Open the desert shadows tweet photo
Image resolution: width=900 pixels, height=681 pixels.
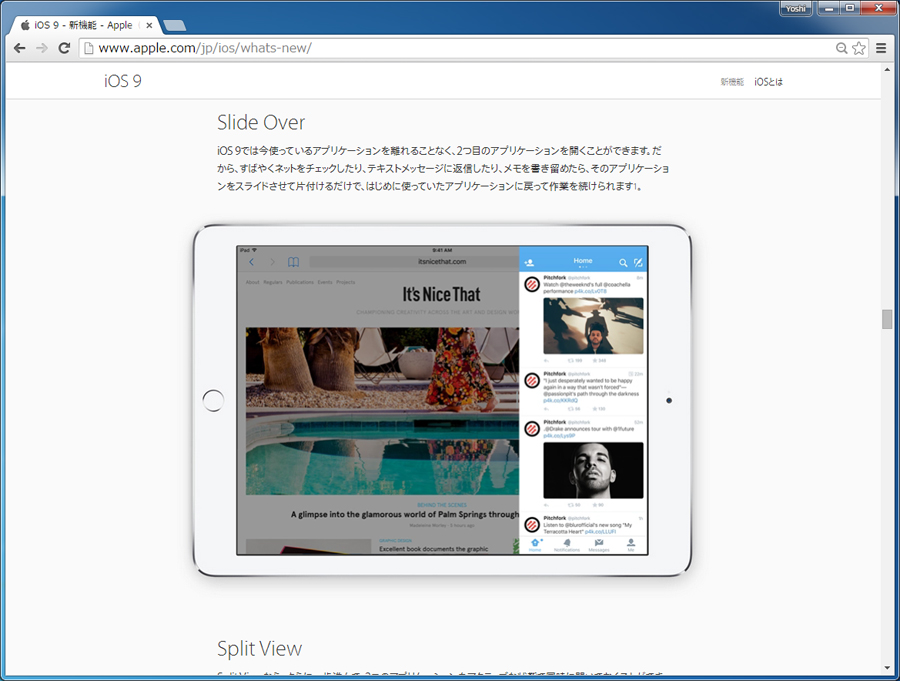(x=593, y=326)
